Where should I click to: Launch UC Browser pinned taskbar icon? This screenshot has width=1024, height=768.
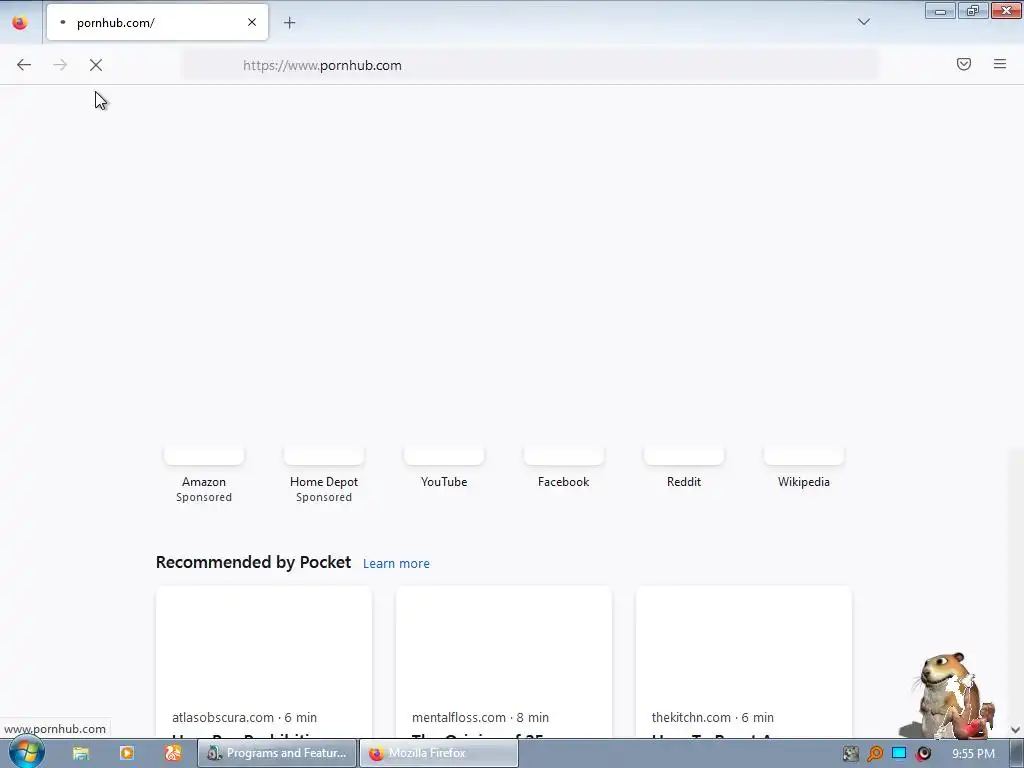tap(173, 753)
